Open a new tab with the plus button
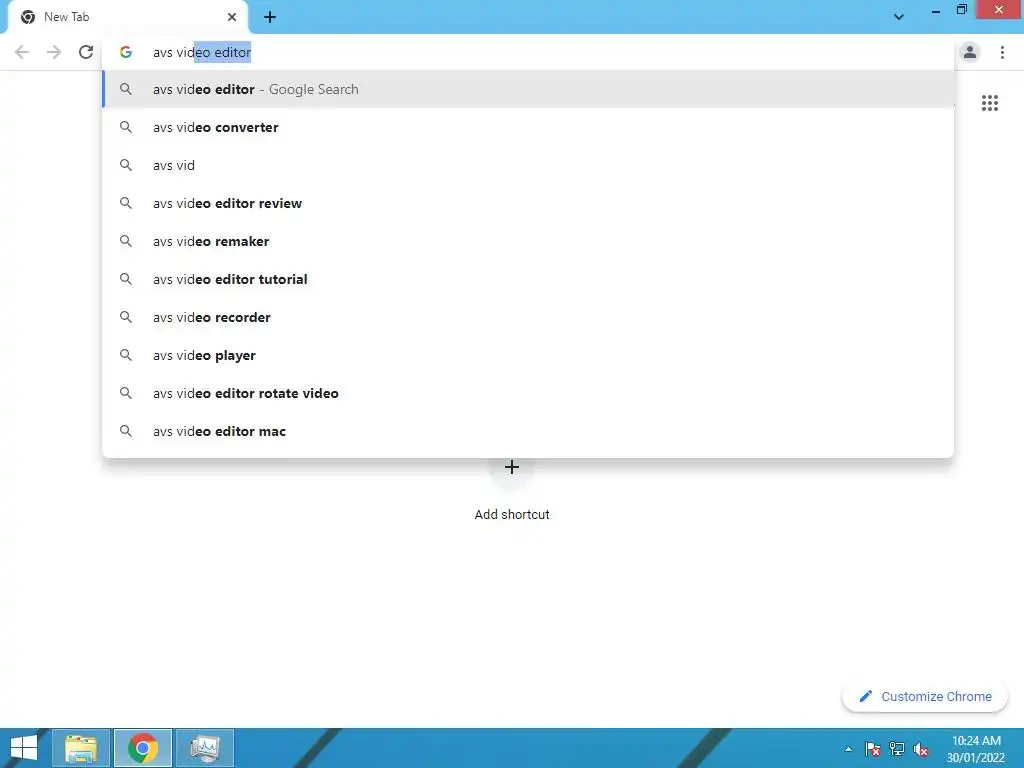 pyautogui.click(x=270, y=17)
